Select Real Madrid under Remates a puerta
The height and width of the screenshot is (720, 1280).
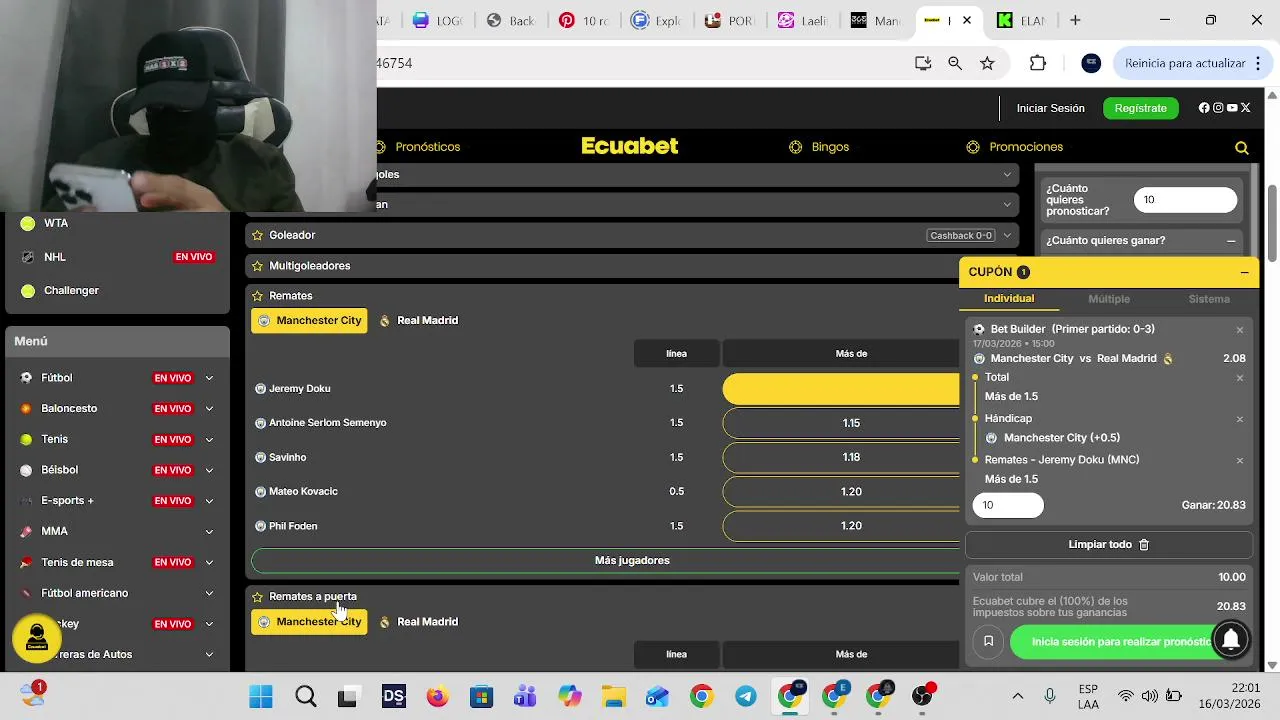pyautogui.click(x=418, y=622)
